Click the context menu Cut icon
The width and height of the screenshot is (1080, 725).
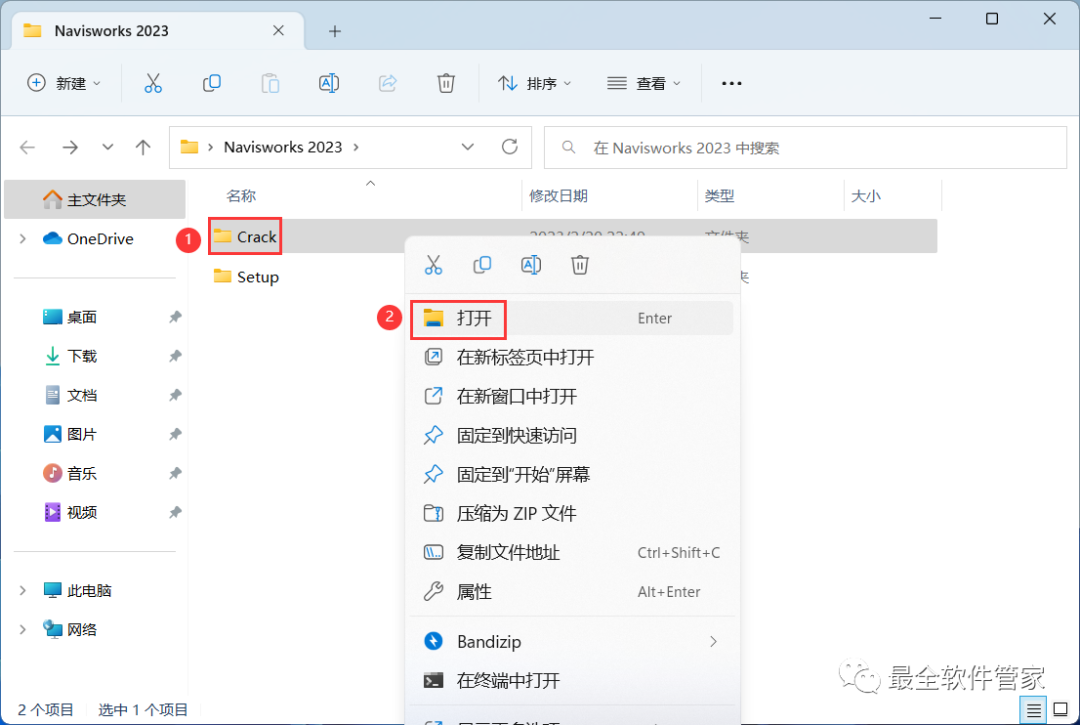point(433,265)
